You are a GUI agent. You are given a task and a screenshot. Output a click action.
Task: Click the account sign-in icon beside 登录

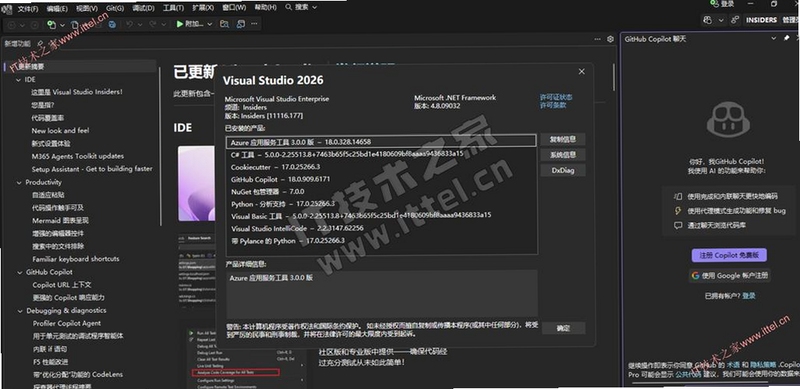tap(714, 4)
